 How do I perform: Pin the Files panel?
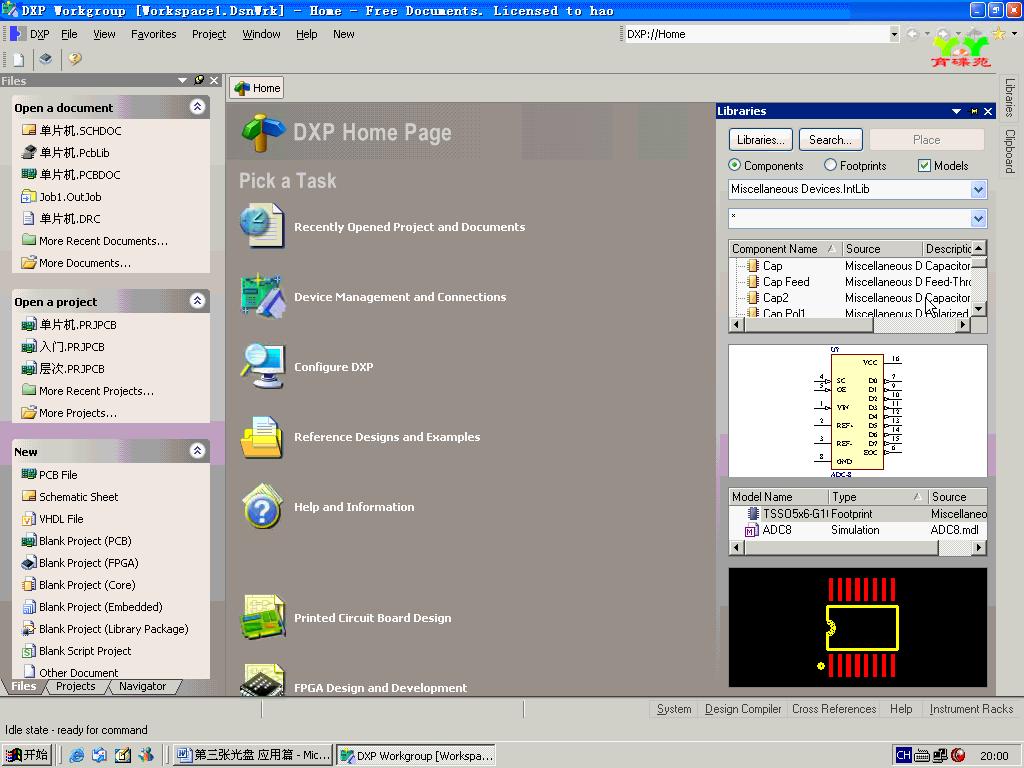point(199,80)
